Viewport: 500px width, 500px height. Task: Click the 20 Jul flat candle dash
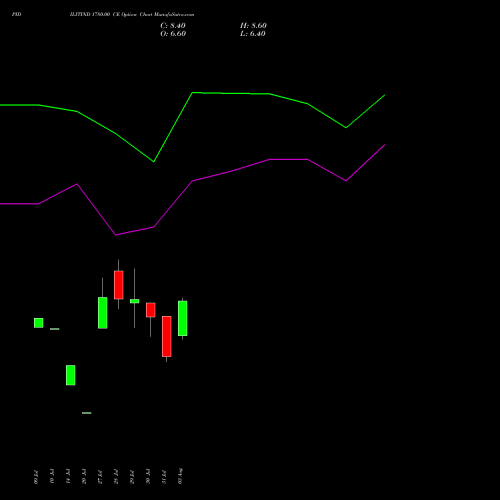[x=87, y=413]
